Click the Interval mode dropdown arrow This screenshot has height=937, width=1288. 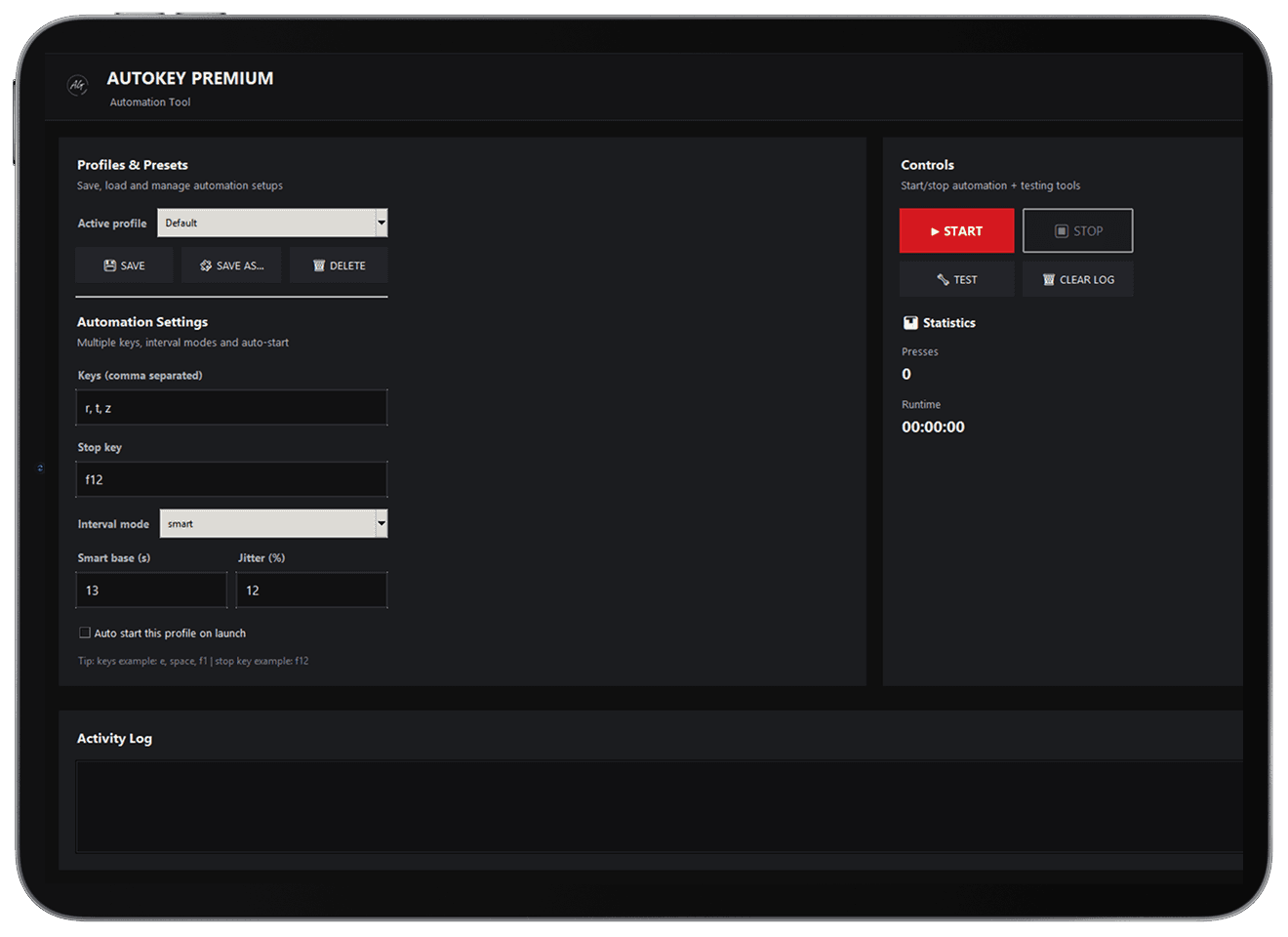[x=381, y=523]
